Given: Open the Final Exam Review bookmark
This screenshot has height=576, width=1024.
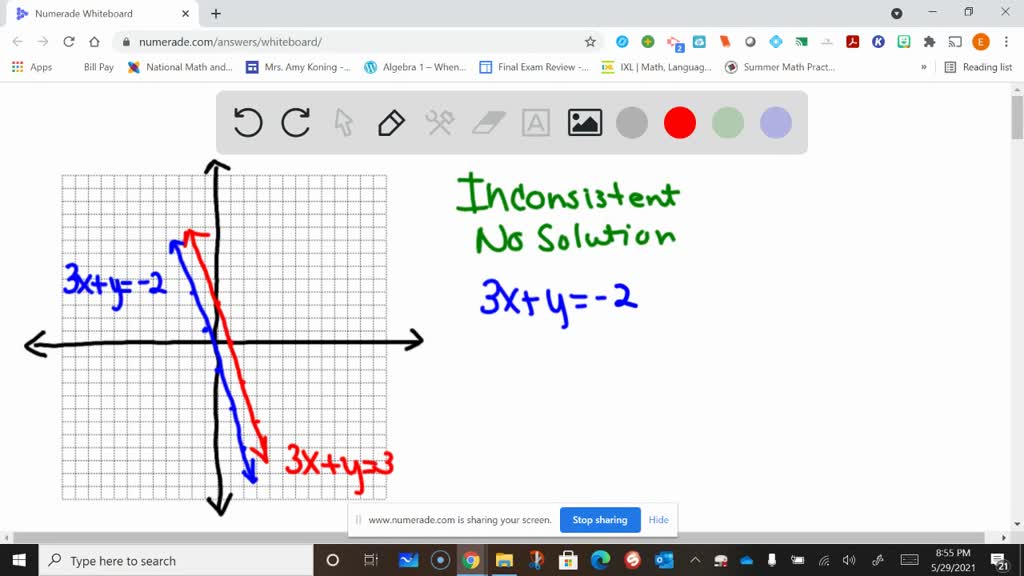Looking at the screenshot, I should (528, 67).
